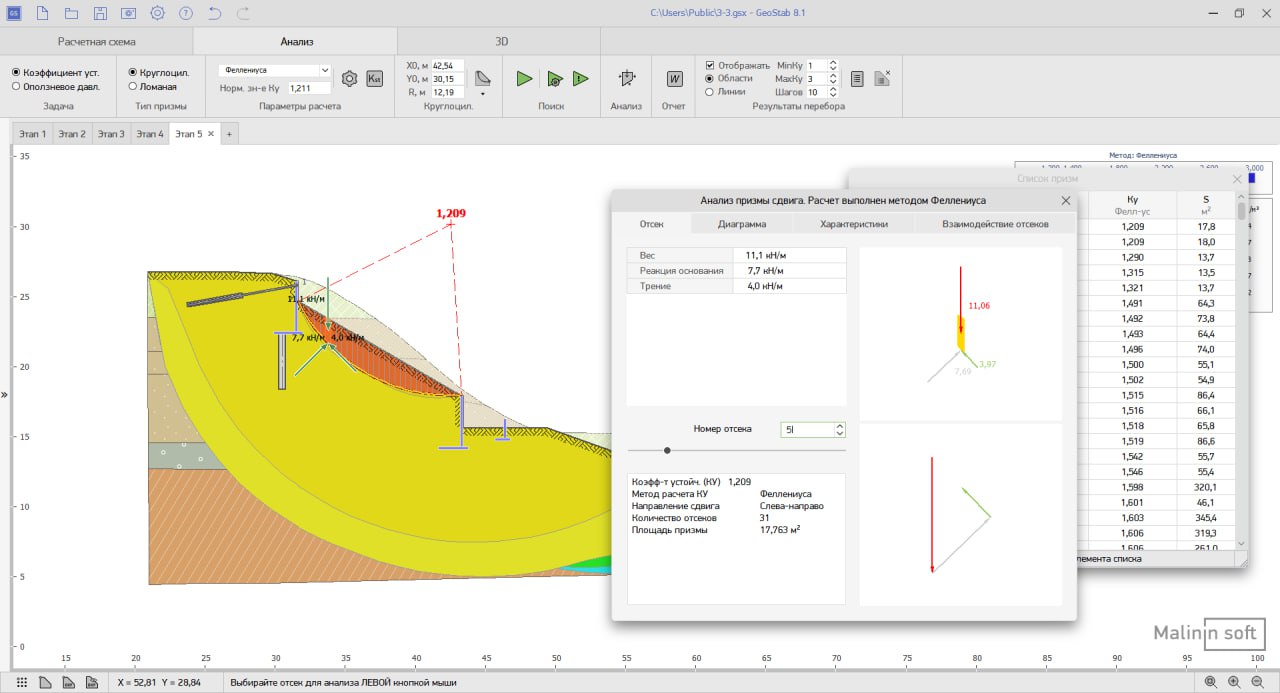Add a new stage with plus tab

(x=229, y=134)
